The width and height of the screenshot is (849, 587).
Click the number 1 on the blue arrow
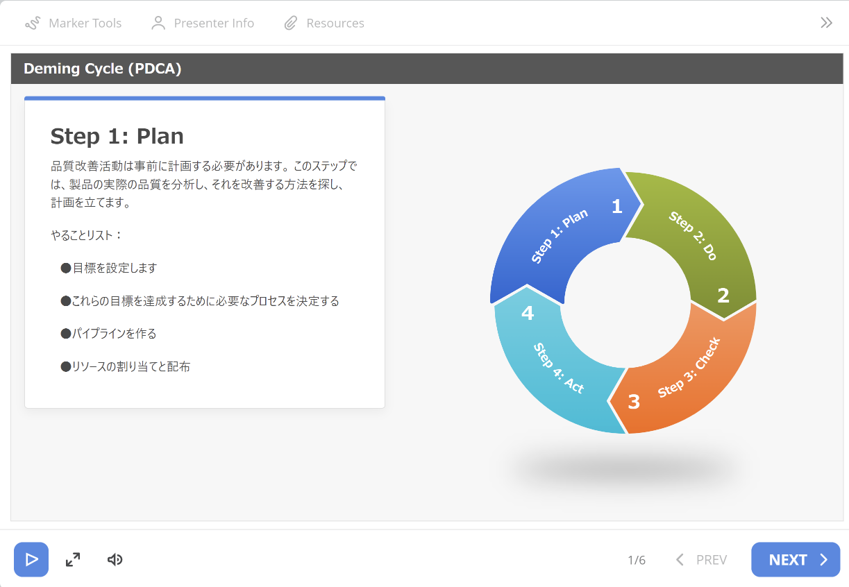point(617,206)
